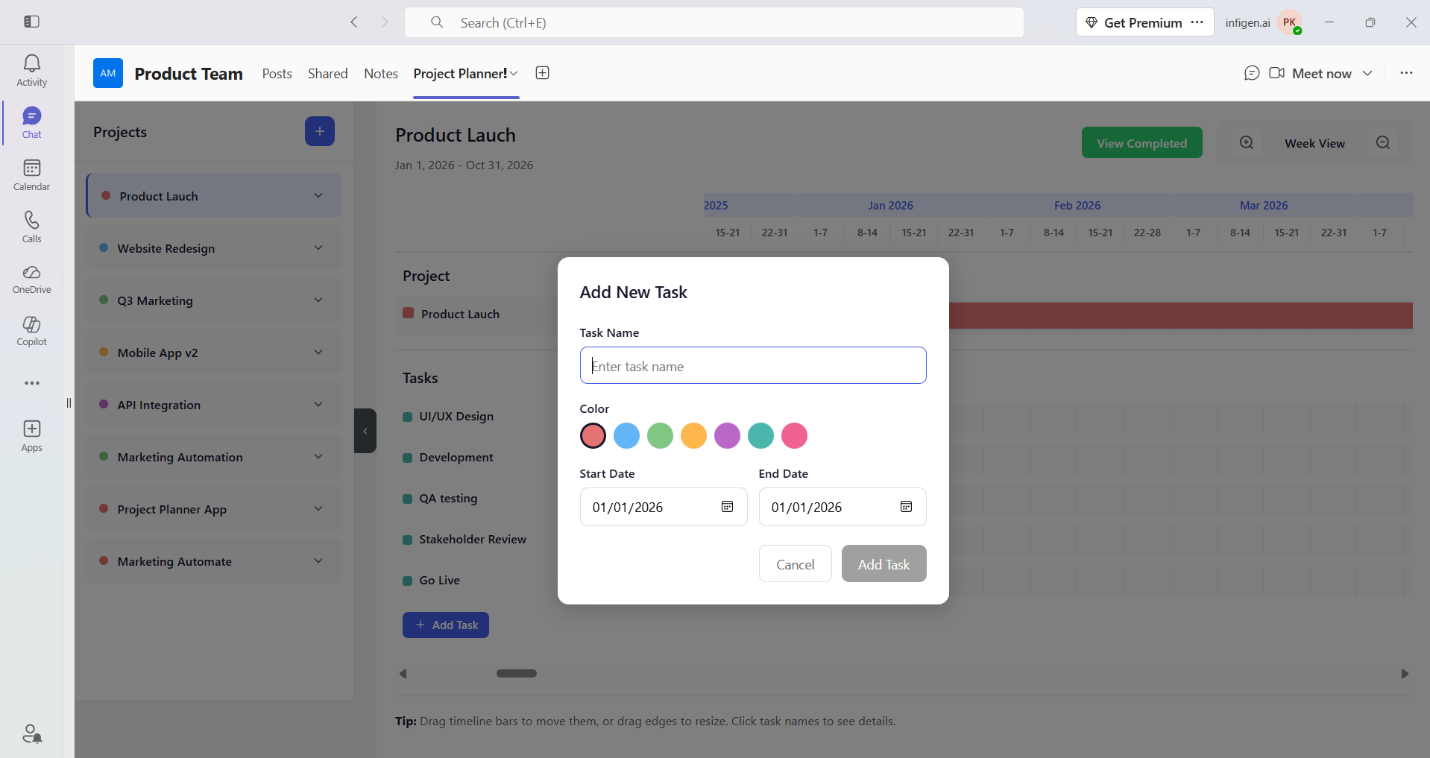Image resolution: width=1430 pixels, height=758 pixels.
Task: Pick the pink color swatch
Action: pyautogui.click(x=794, y=436)
